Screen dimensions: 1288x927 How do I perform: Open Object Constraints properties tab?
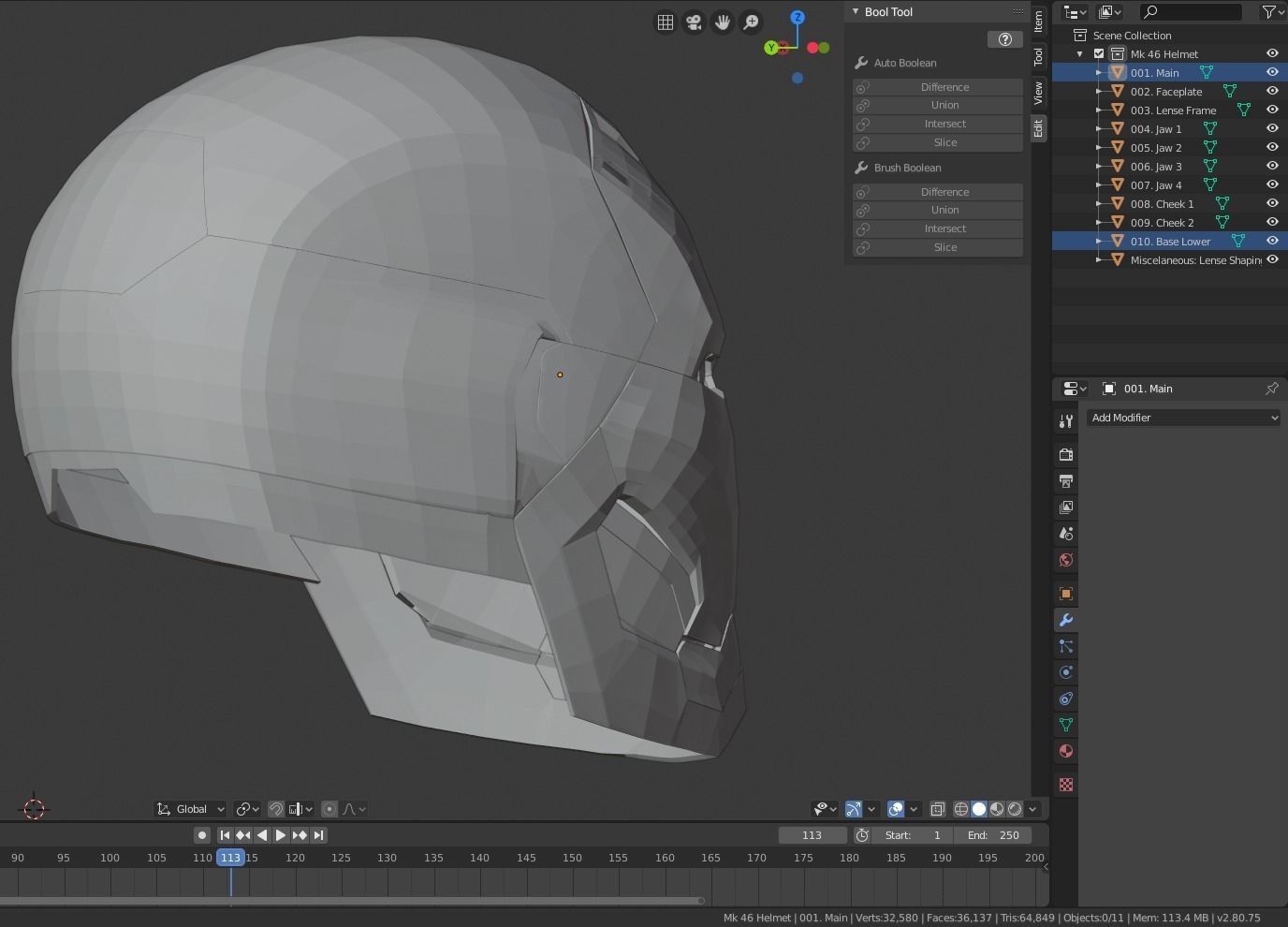(1066, 699)
